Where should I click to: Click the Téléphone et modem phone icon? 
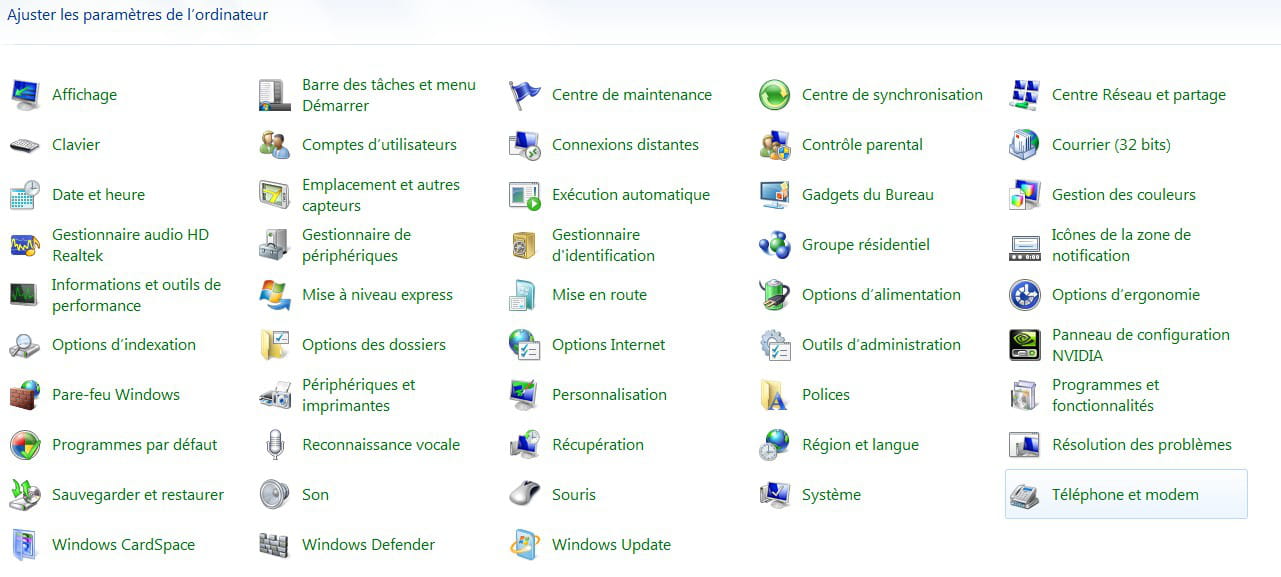click(x=1025, y=495)
